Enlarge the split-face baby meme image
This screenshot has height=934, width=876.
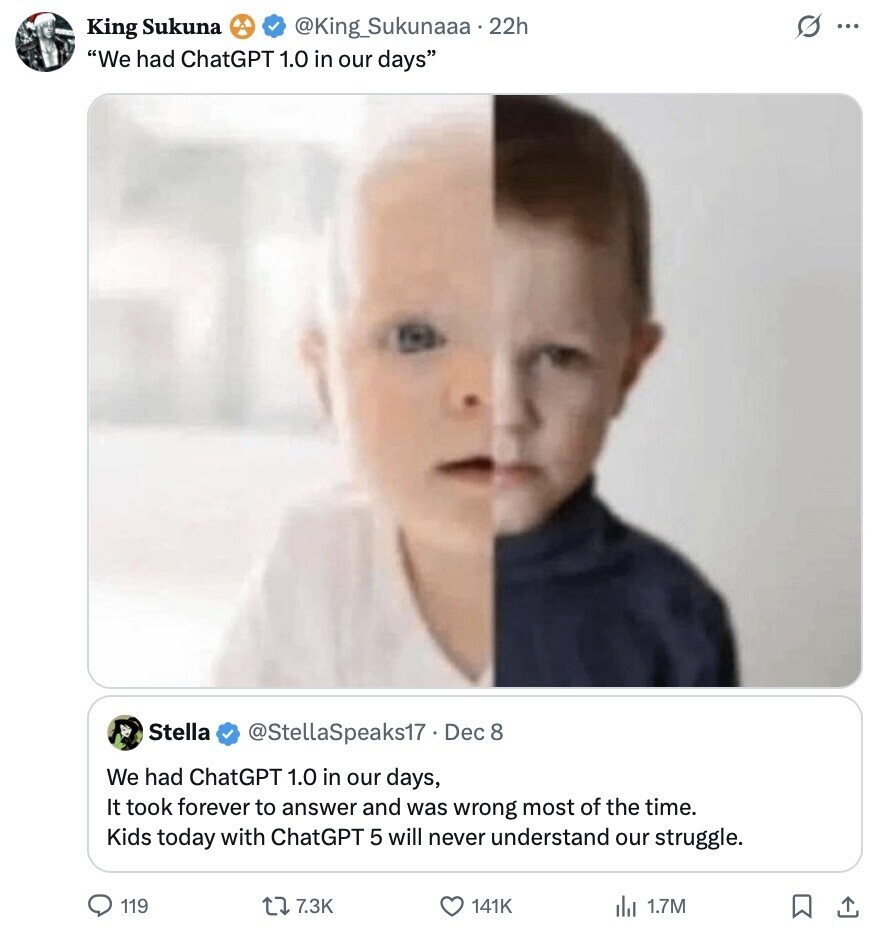(475, 390)
